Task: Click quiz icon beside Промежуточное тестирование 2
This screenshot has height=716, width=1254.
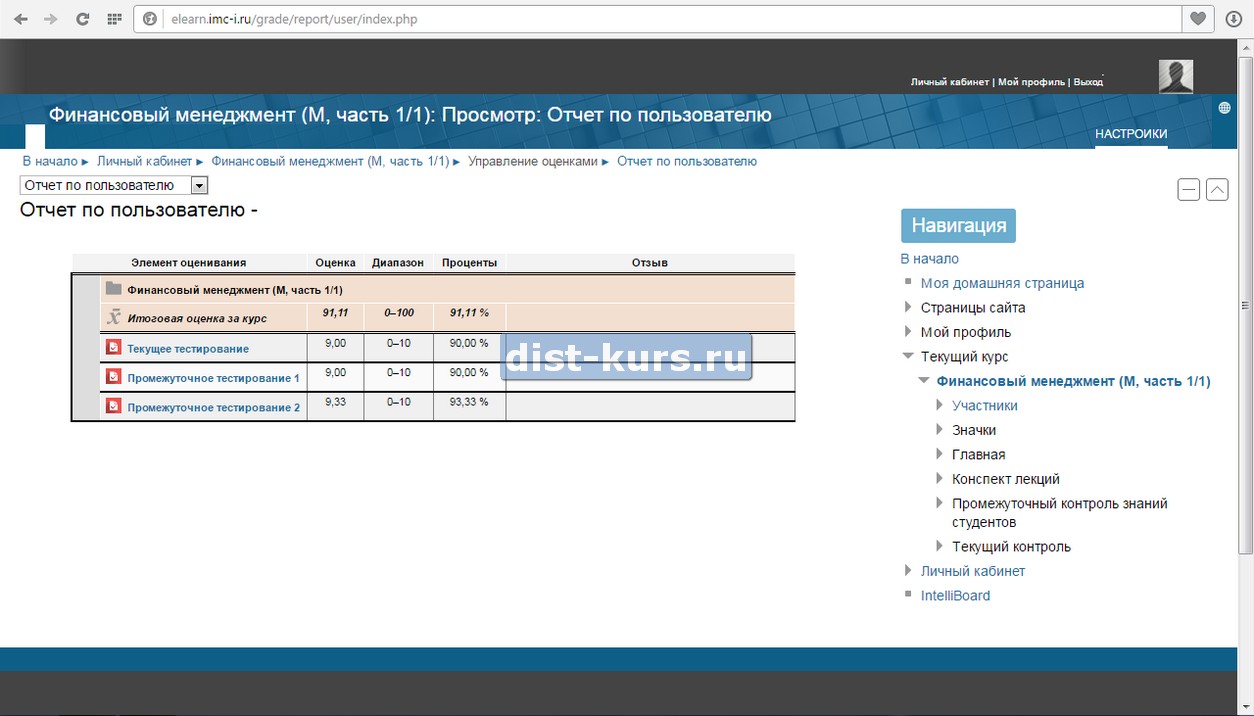Action: click(x=113, y=406)
